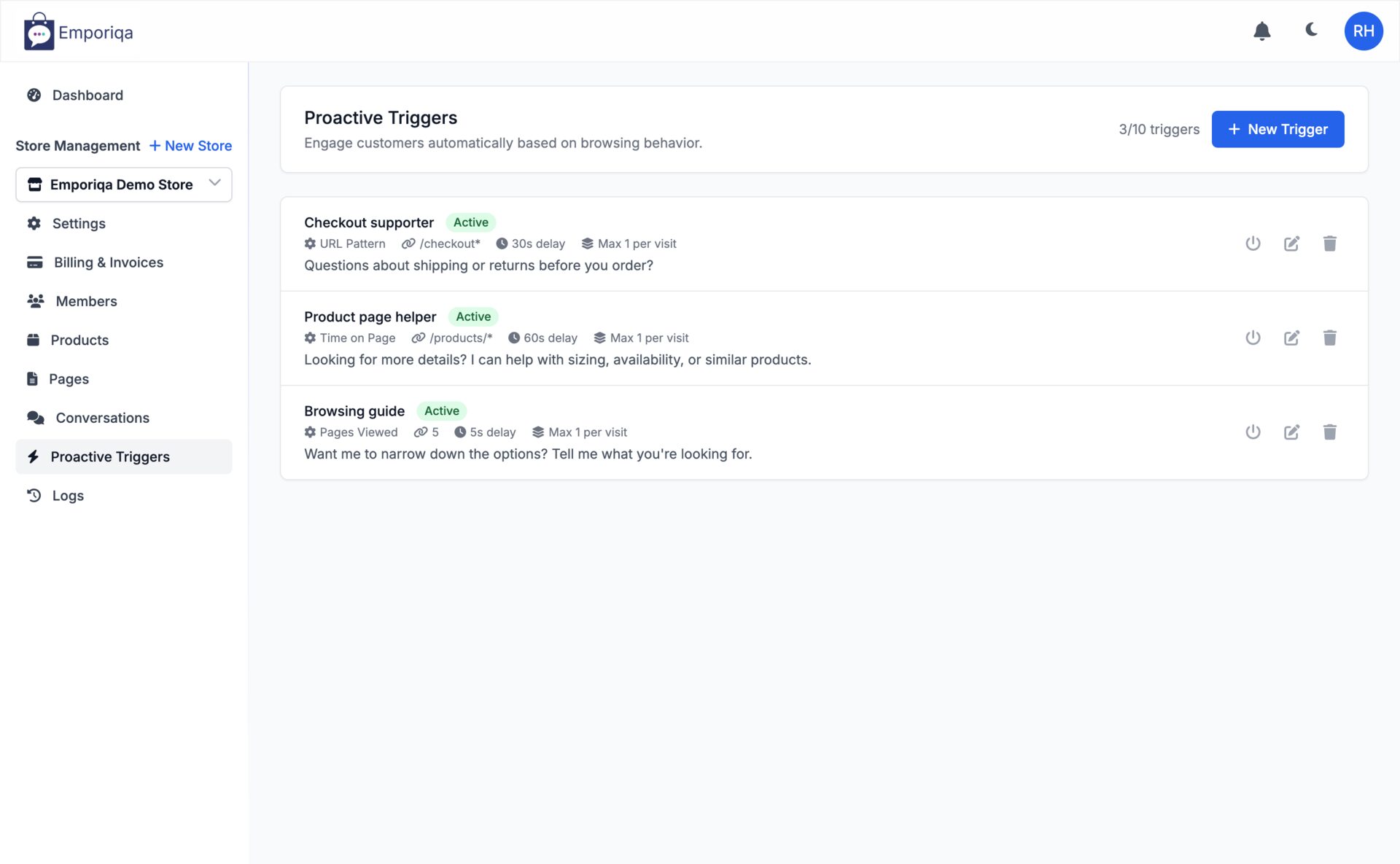Screen dimensions: 1400x864
Task: Open the RH user avatar menu
Action: click(1363, 31)
